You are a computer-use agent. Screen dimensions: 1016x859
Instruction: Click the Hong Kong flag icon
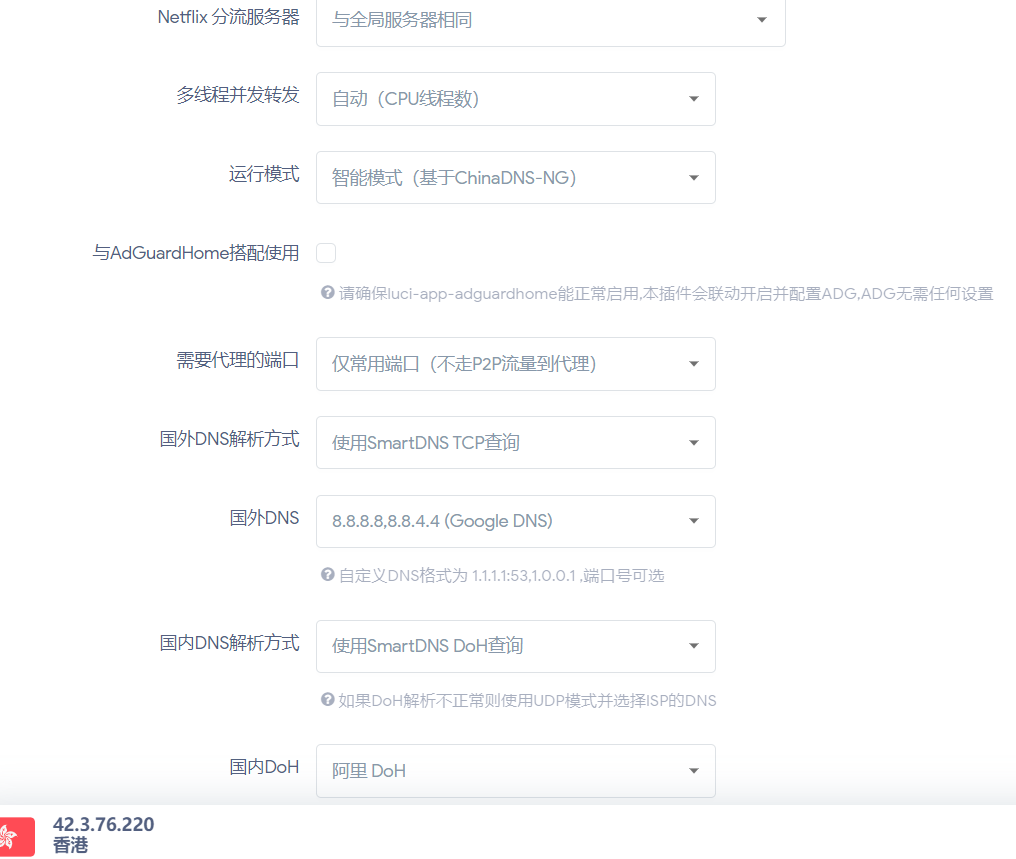[17, 836]
